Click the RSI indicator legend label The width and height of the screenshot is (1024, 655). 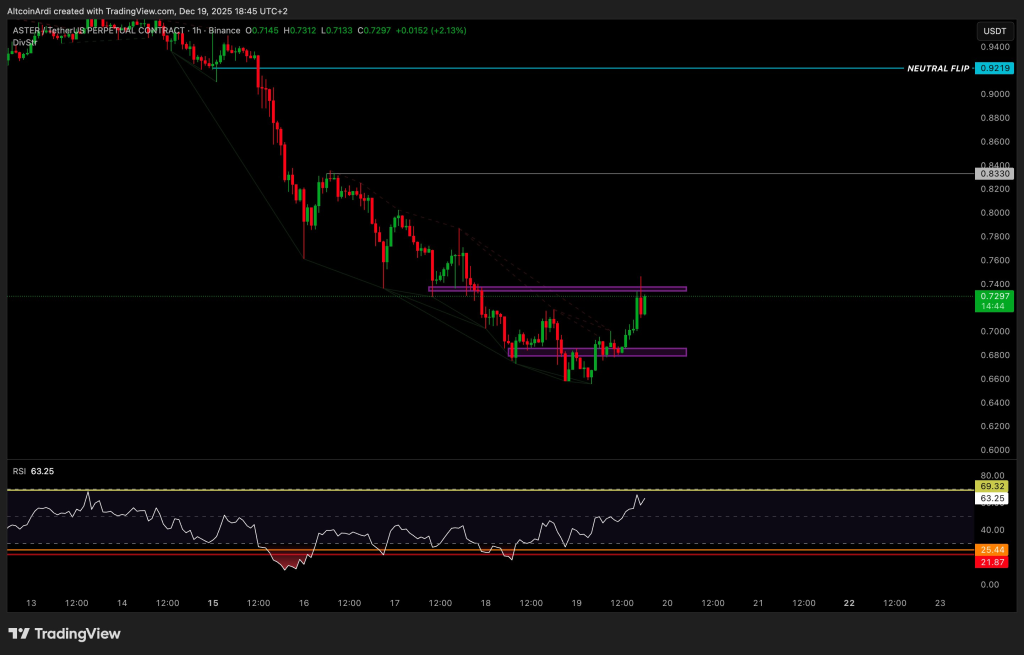[19, 470]
